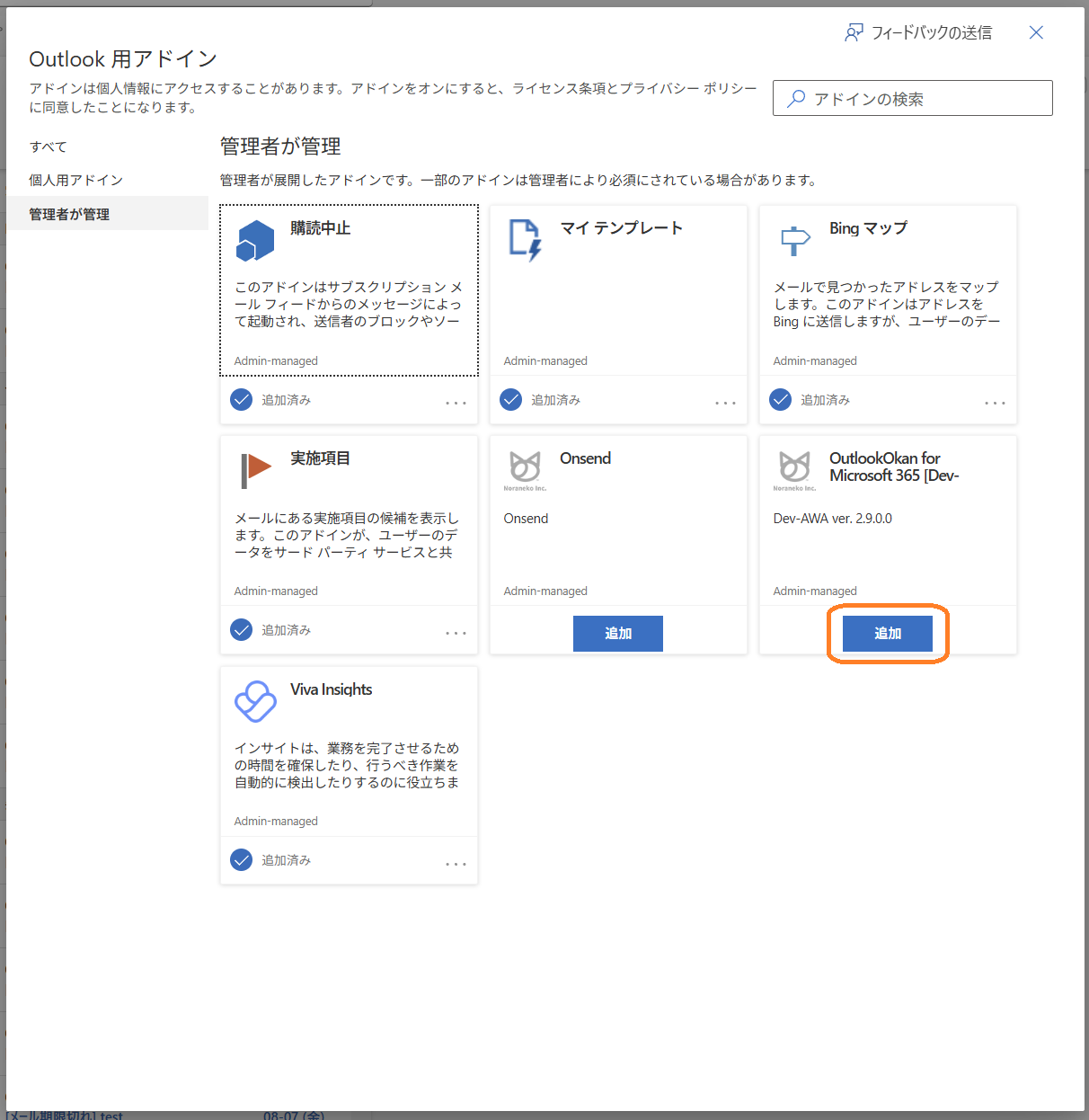Close the Outlook 用アドイン dialog
This screenshot has height=1120, width=1089.
coord(1036,32)
